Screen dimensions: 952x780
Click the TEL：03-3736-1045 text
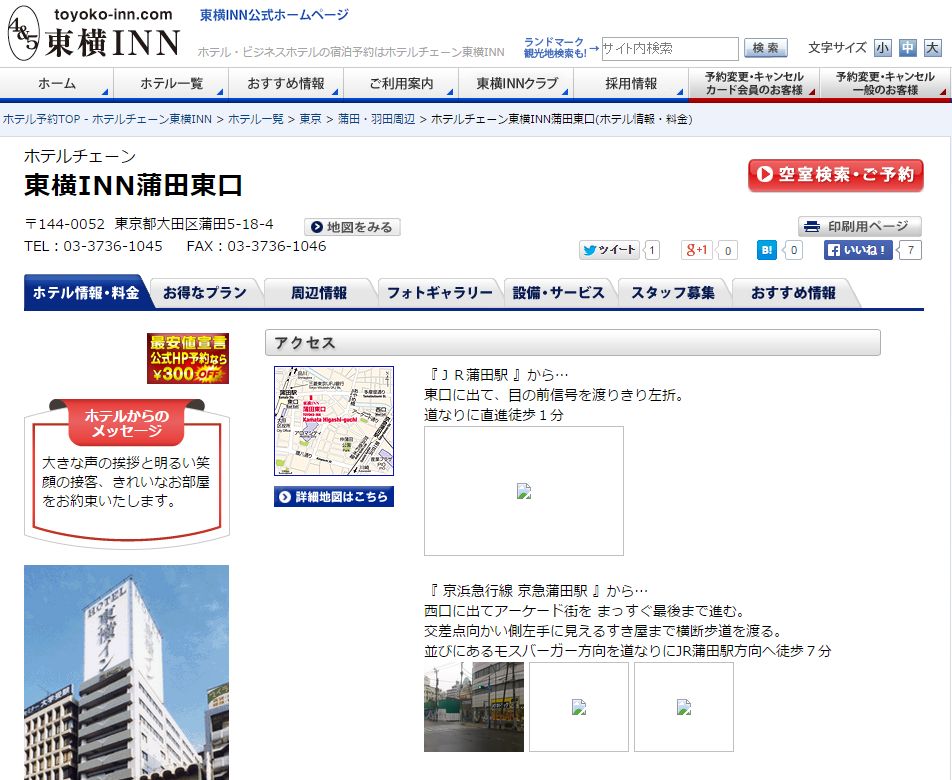coord(94,246)
